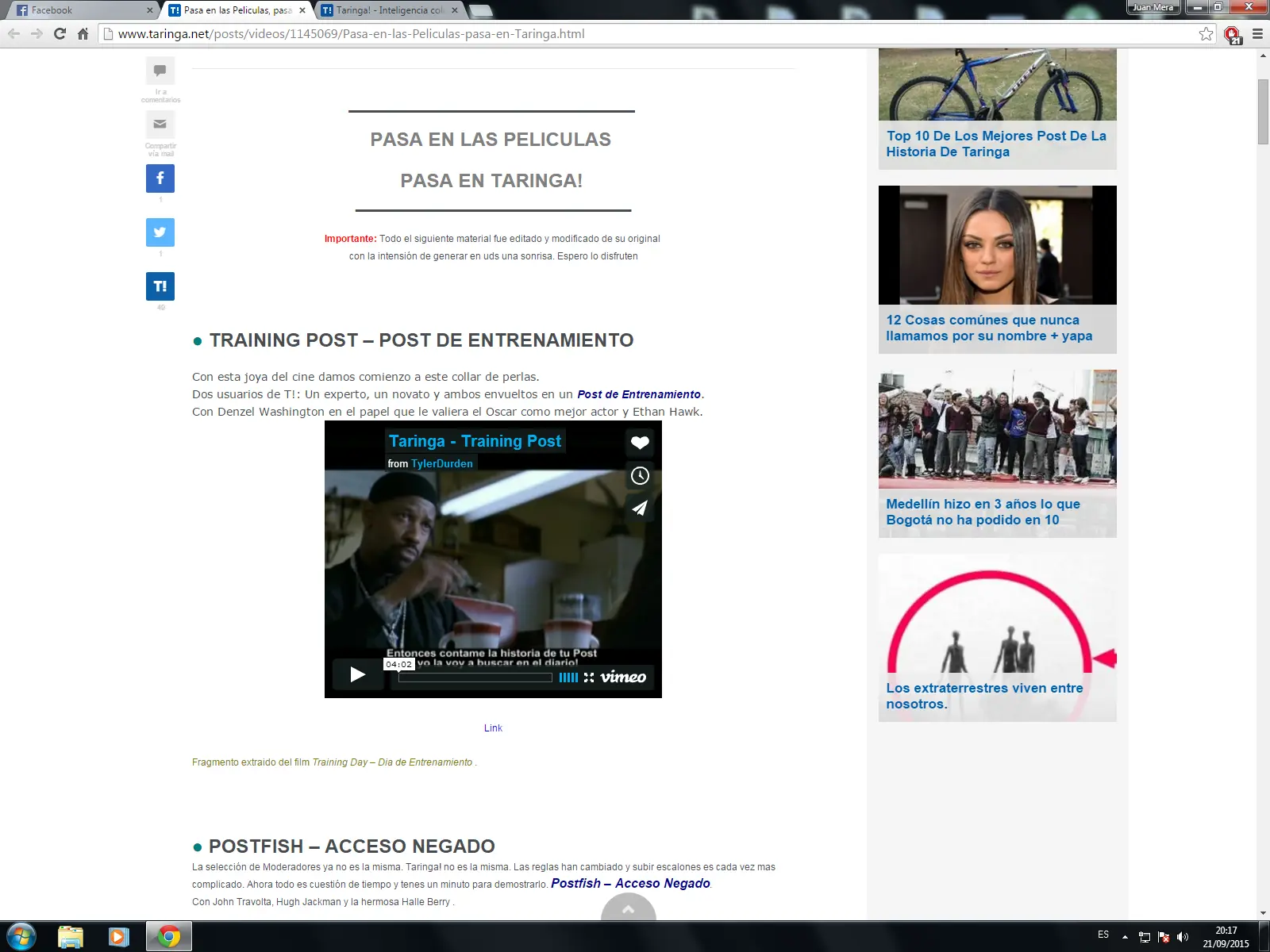
Task: Share the post on Facebook
Action: point(160,178)
